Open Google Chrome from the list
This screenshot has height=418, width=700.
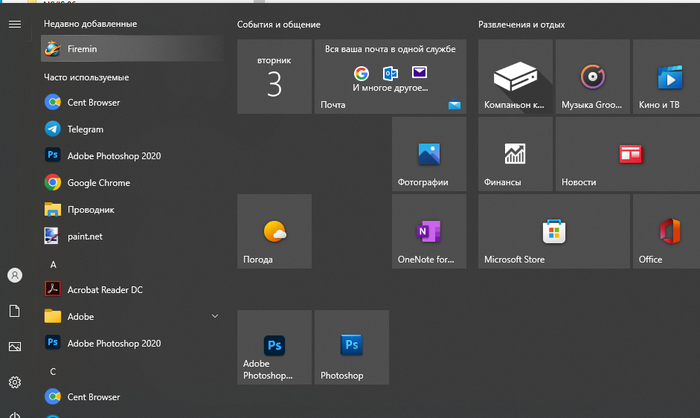[132, 183]
